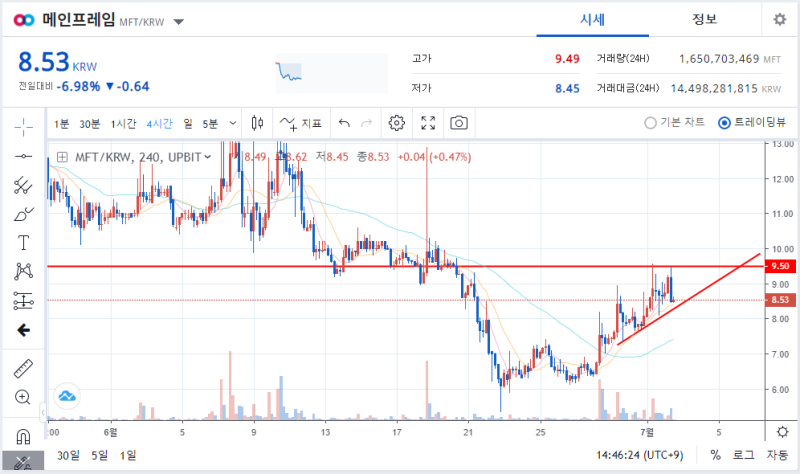Click the 7월 date axis label
This screenshot has height=474, width=800.
[647, 433]
